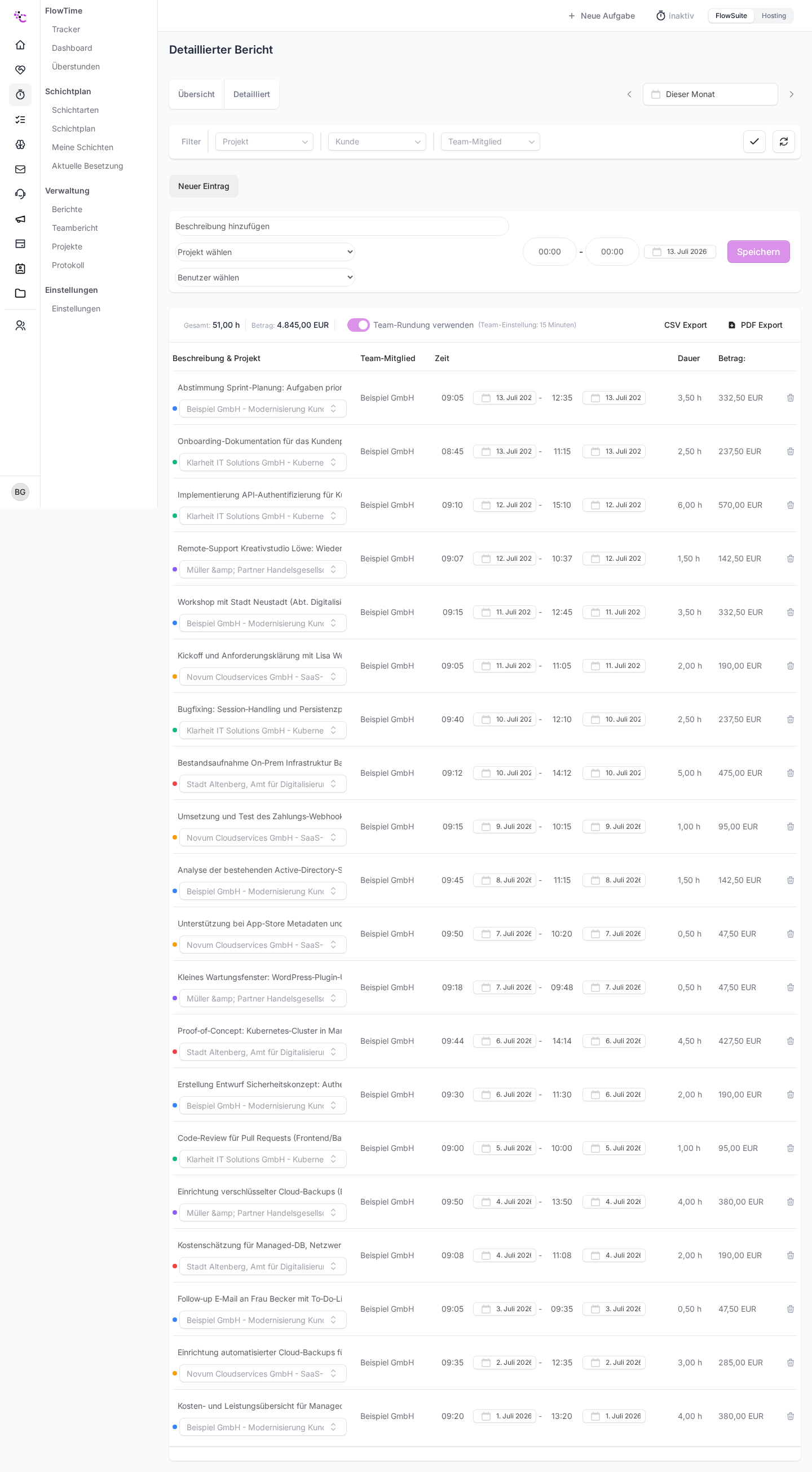The height and width of the screenshot is (1472, 812).
Task: Switch to the Übersicht tab
Action: [x=196, y=94]
